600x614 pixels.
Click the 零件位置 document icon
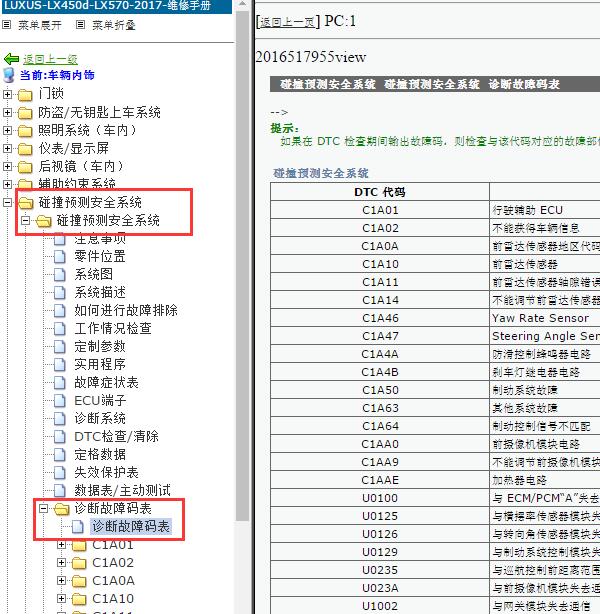[x=60, y=257]
